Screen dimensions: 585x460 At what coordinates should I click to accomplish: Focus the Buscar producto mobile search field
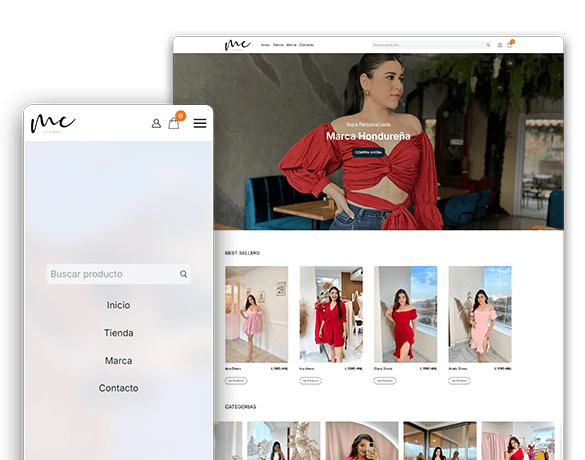click(119, 274)
